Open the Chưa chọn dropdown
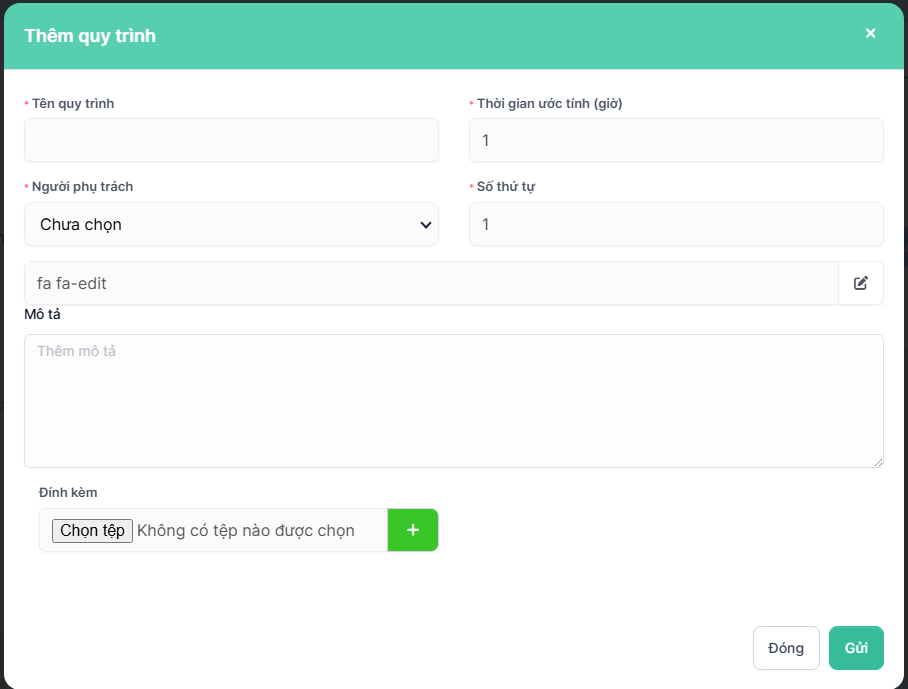Image resolution: width=908 pixels, height=689 pixels. 231,225
